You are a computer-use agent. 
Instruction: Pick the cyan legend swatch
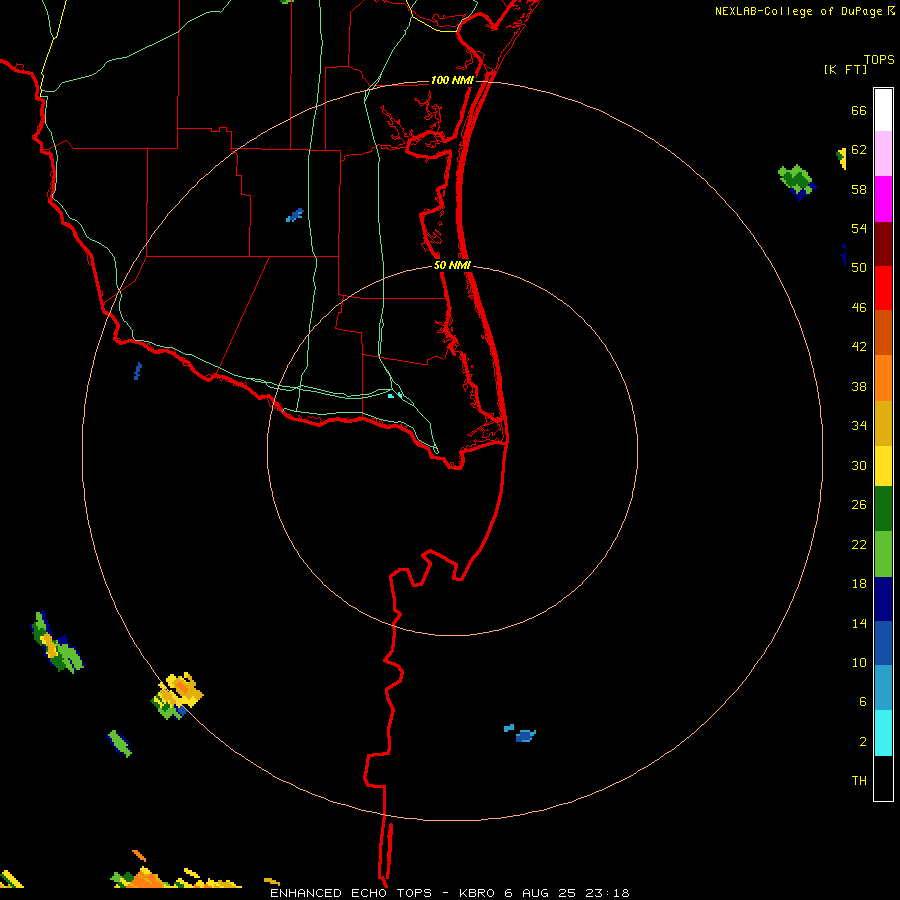coord(883,733)
